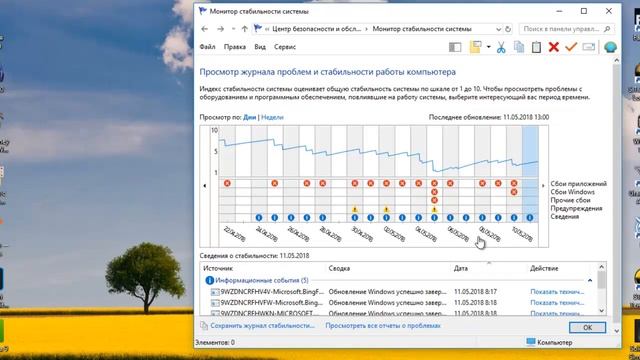This screenshot has height=360, width=640.
Task: Open the Правка menu
Action: [235, 47]
